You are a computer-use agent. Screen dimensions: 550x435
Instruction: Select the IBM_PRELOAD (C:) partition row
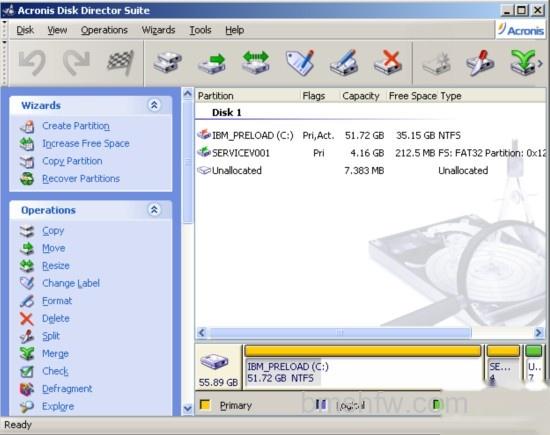pyautogui.click(x=370, y=135)
